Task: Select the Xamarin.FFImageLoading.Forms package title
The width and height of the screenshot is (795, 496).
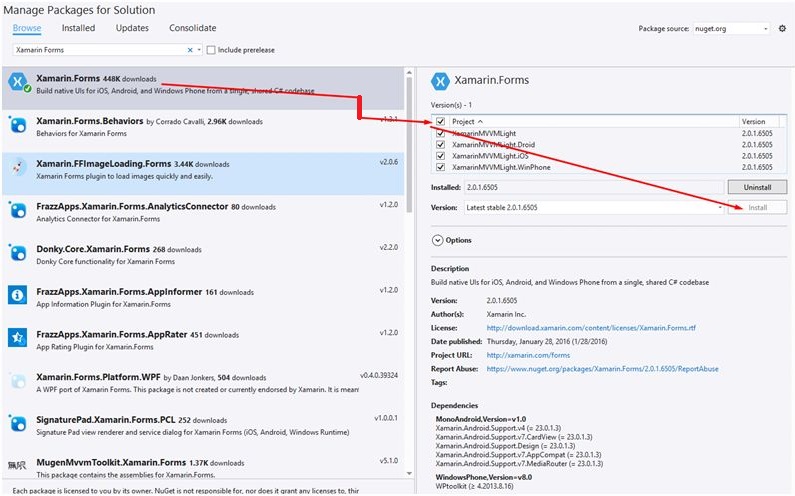Action: click(103, 164)
